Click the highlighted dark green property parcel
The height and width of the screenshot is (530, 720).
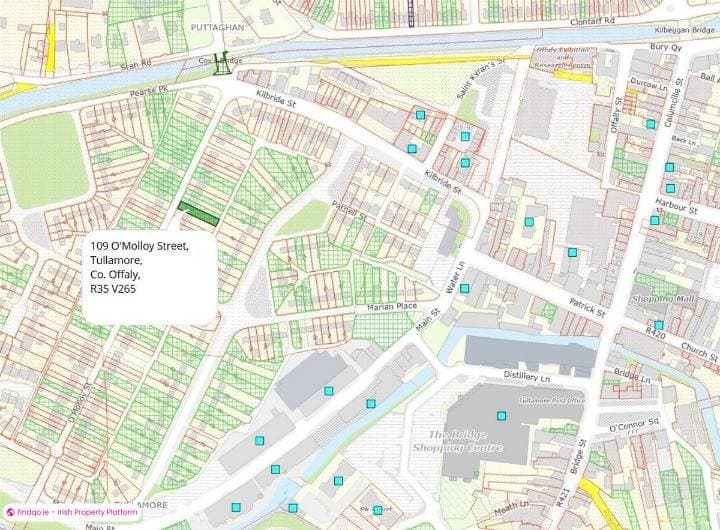198,212
